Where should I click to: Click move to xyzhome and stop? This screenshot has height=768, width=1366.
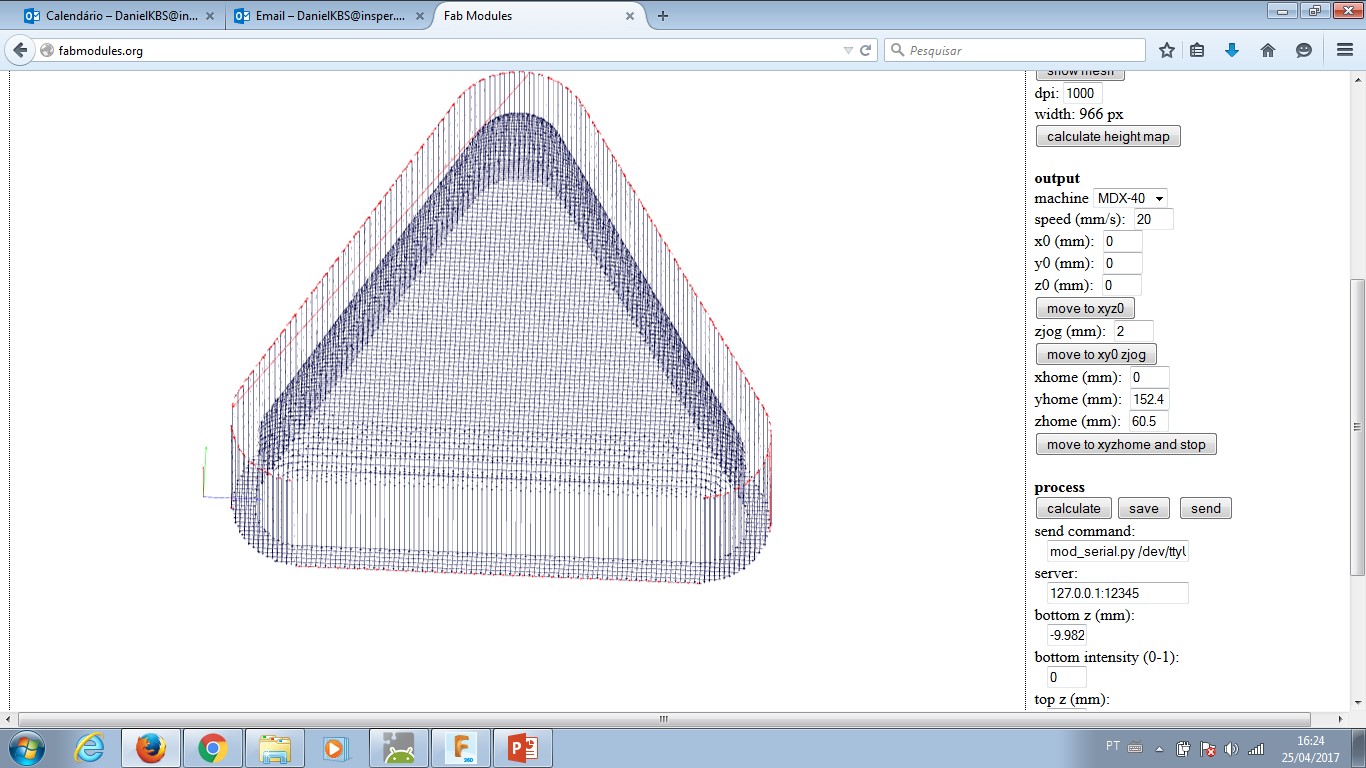[x=1126, y=445]
